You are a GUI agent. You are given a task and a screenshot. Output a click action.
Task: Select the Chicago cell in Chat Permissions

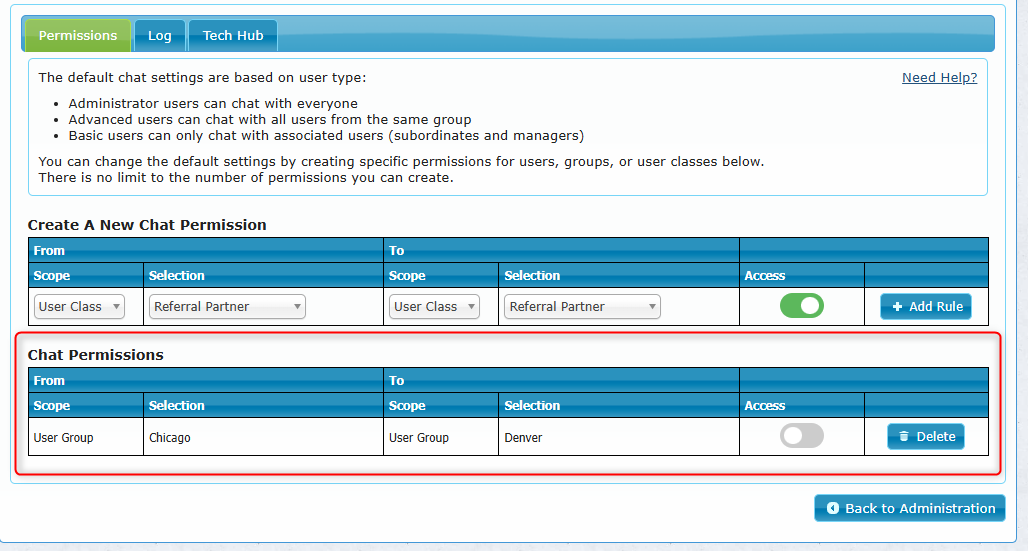pos(170,438)
